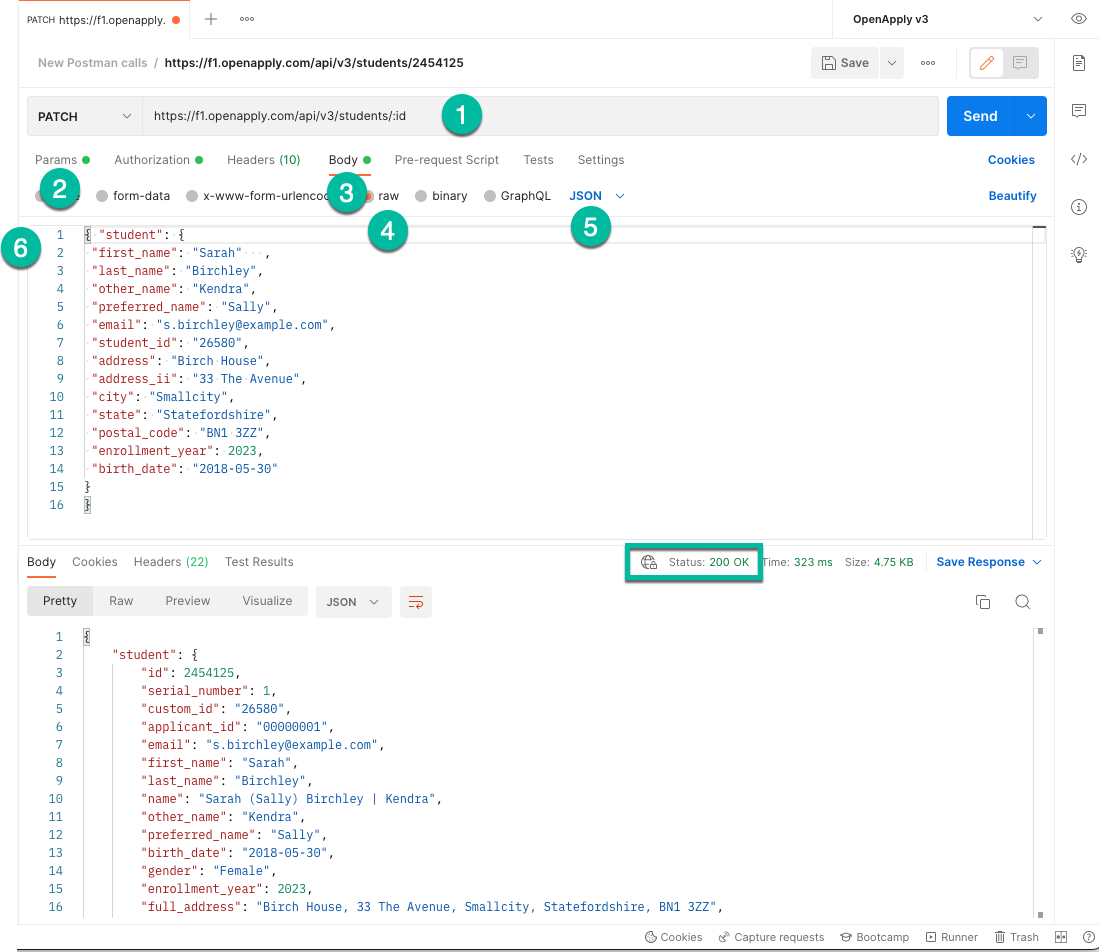
Task: Open response Cookies tab
Action: click(x=95, y=562)
